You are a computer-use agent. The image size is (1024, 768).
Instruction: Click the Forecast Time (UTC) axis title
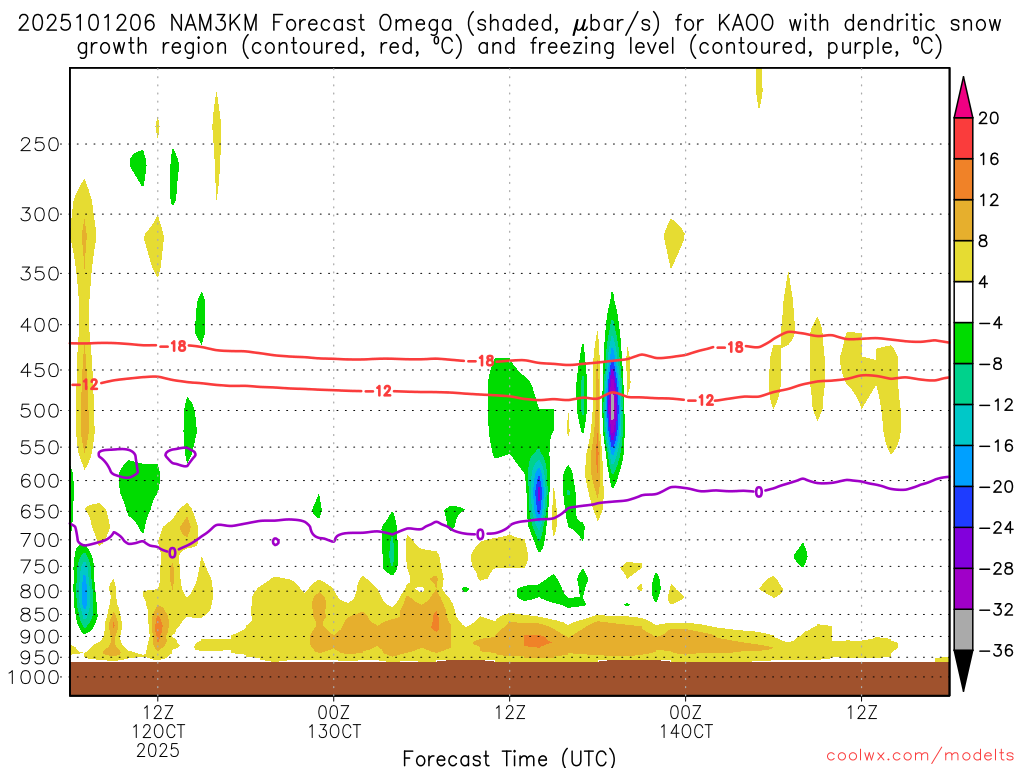(x=509, y=758)
